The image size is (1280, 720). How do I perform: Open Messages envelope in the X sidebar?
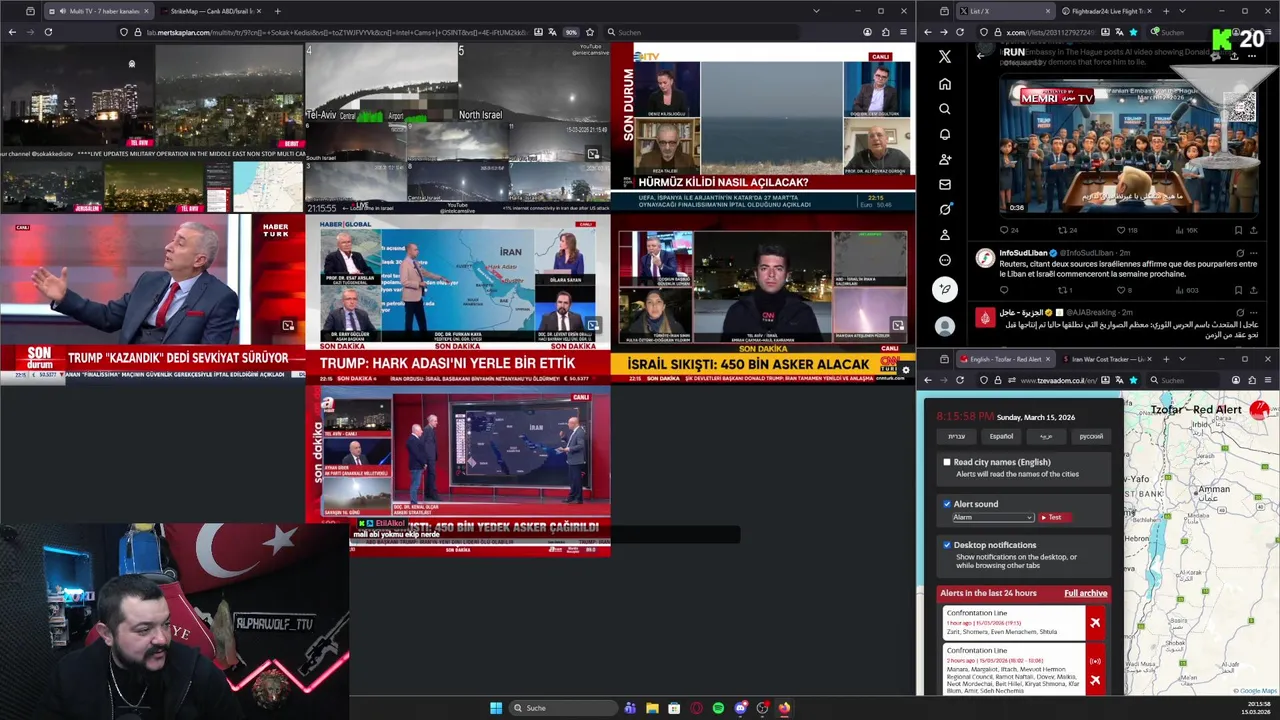click(944, 184)
